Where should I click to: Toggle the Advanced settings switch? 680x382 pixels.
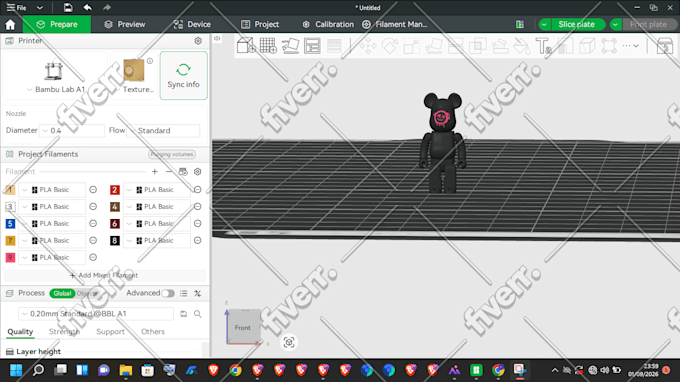pyautogui.click(x=168, y=294)
